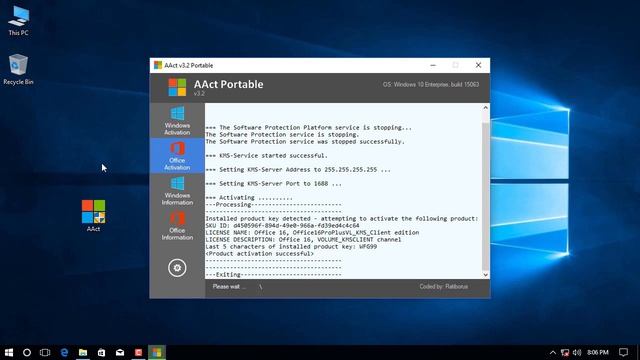Click the log's vertical scrollbar thumb
Viewport: 640px width, 360px height.
[x=485, y=196]
